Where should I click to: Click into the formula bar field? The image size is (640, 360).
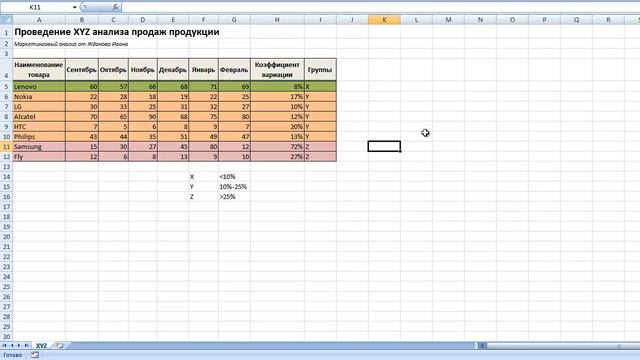[x=380, y=7]
